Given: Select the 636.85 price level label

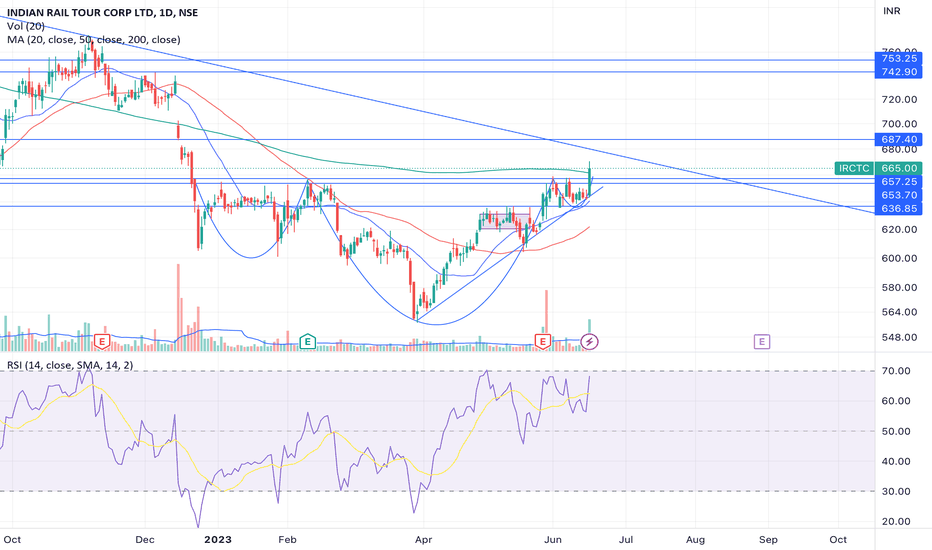Looking at the screenshot, I should 899,208.
